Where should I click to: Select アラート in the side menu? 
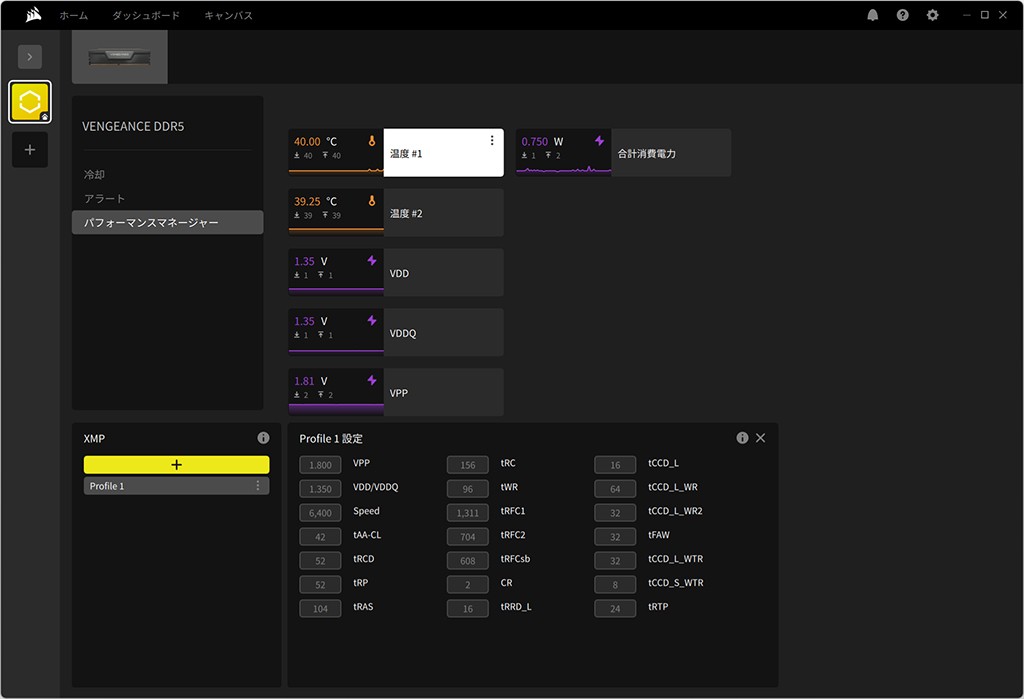point(105,198)
